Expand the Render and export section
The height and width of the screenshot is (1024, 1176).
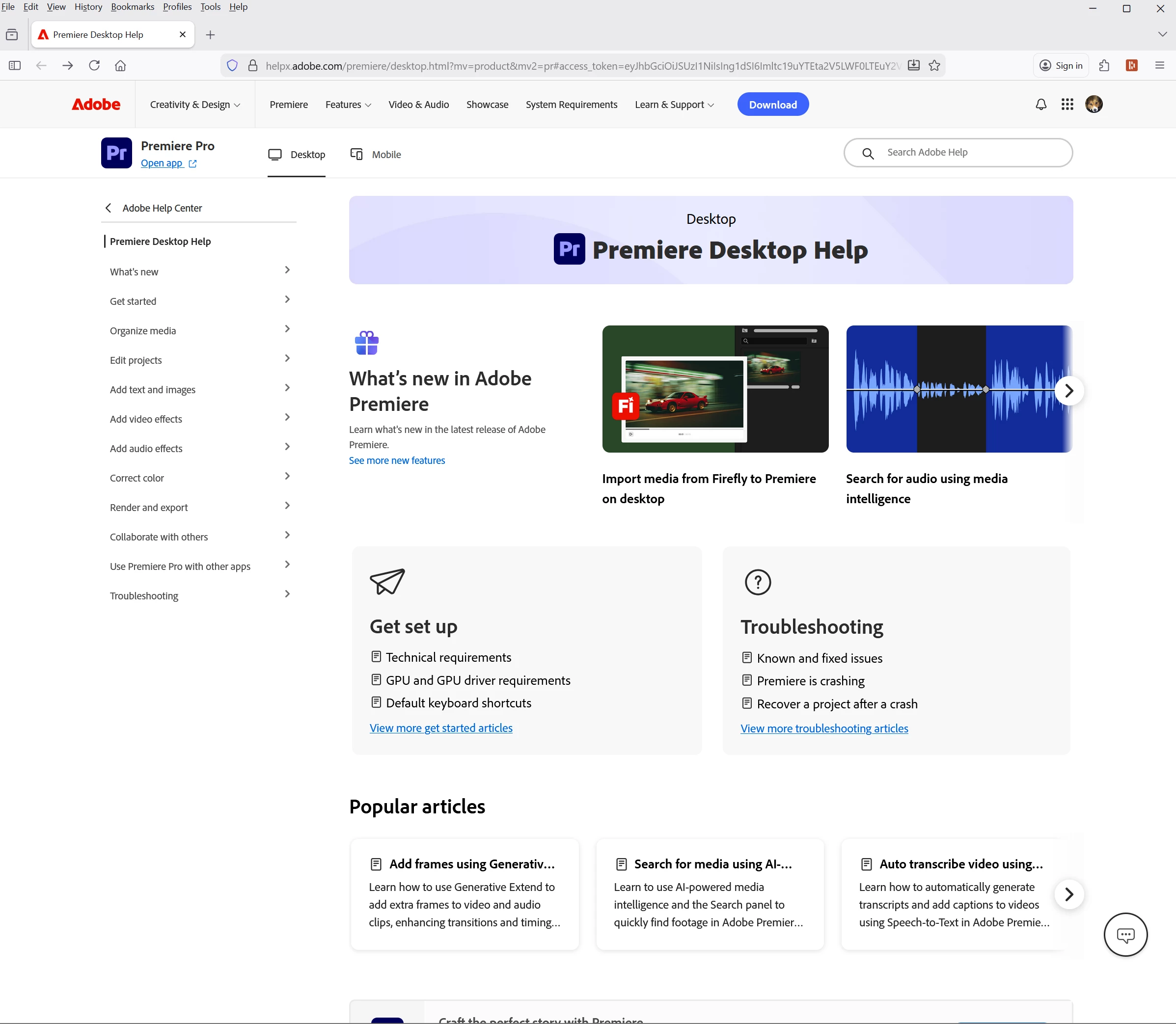tap(287, 506)
